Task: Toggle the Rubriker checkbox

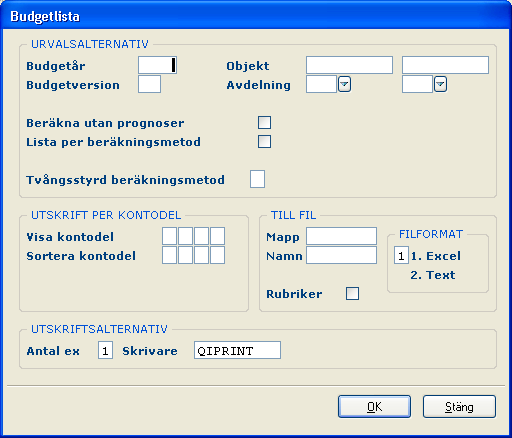Action: tap(352, 293)
